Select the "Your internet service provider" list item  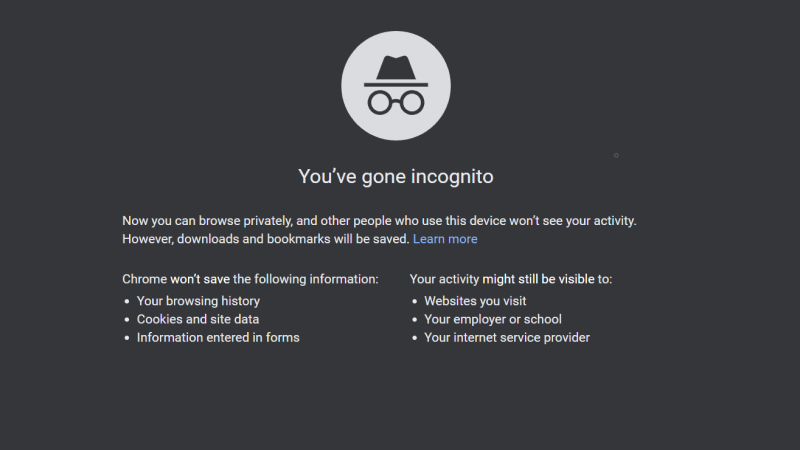point(507,338)
